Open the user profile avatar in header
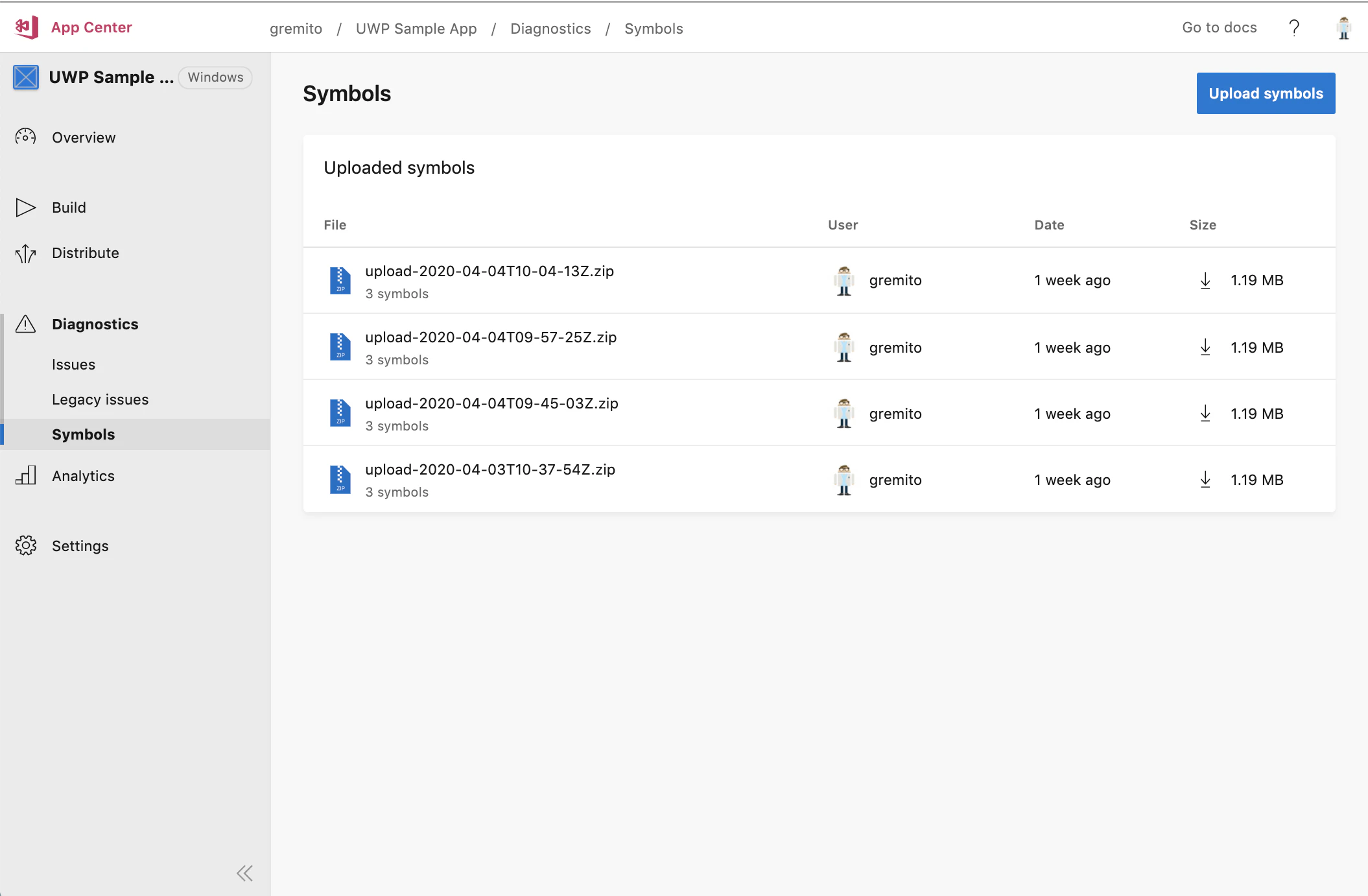 (1344, 28)
